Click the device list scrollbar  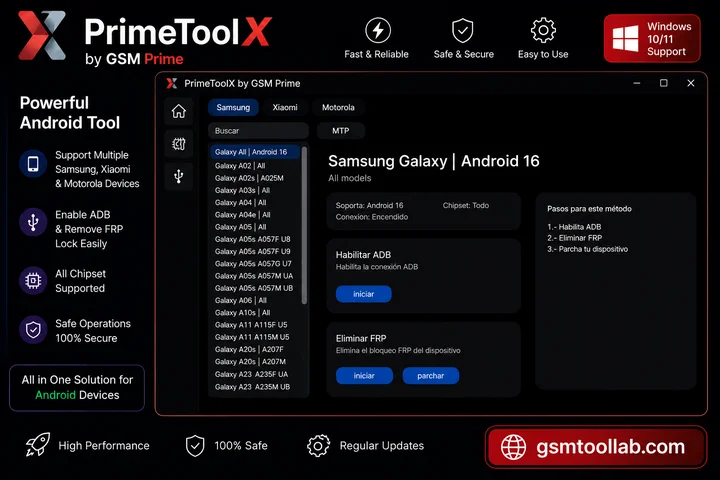pos(304,225)
